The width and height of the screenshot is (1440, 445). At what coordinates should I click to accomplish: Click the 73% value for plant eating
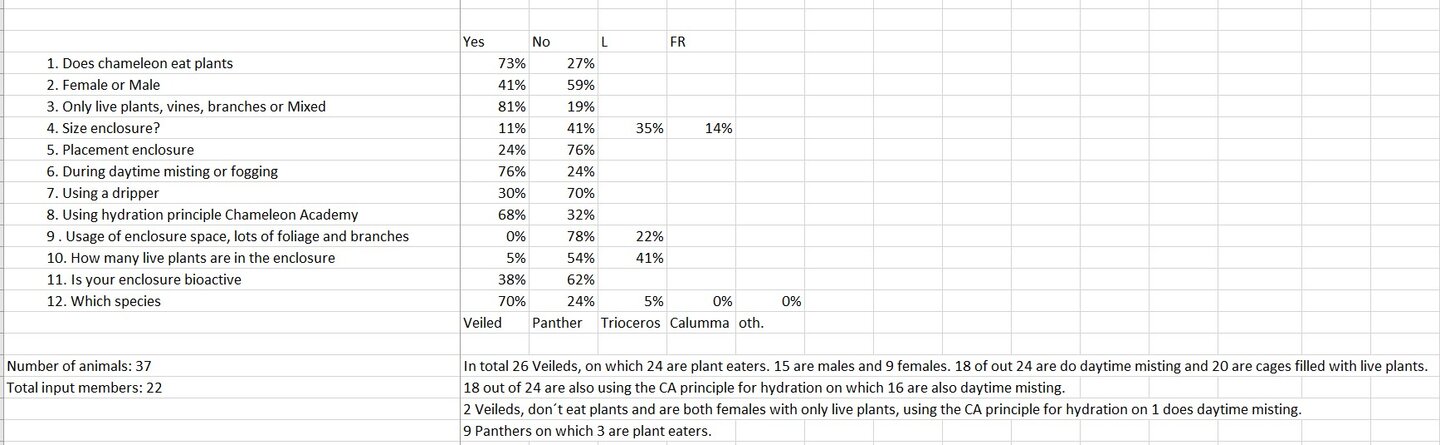click(x=495, y=63)
